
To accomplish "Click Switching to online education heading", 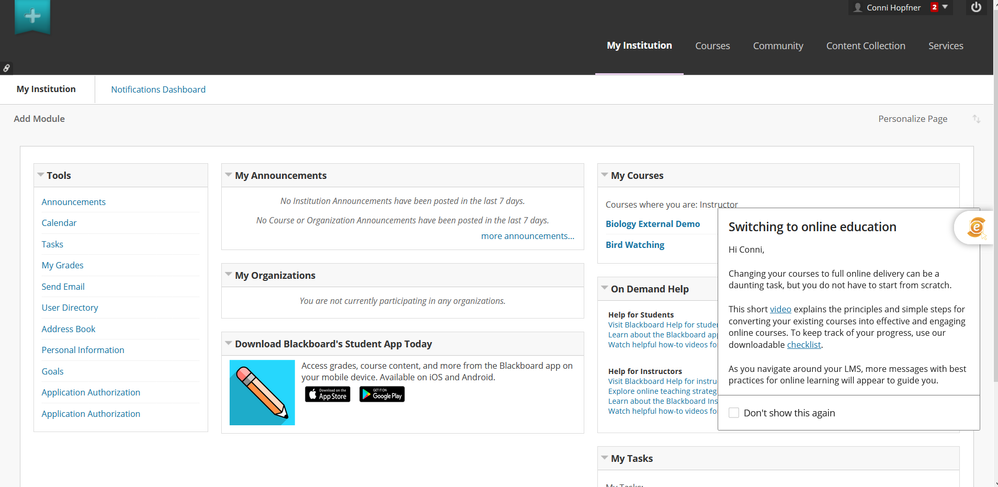I will point(812,227).
